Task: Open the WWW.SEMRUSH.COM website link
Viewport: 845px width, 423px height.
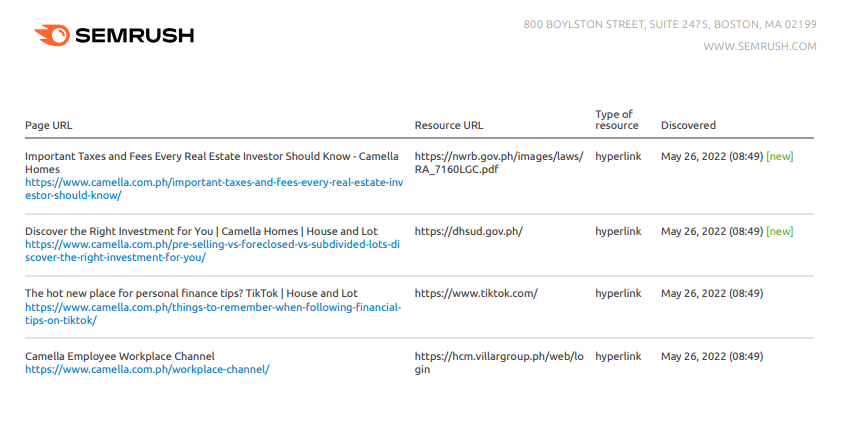Action: [x=760, y=46]
